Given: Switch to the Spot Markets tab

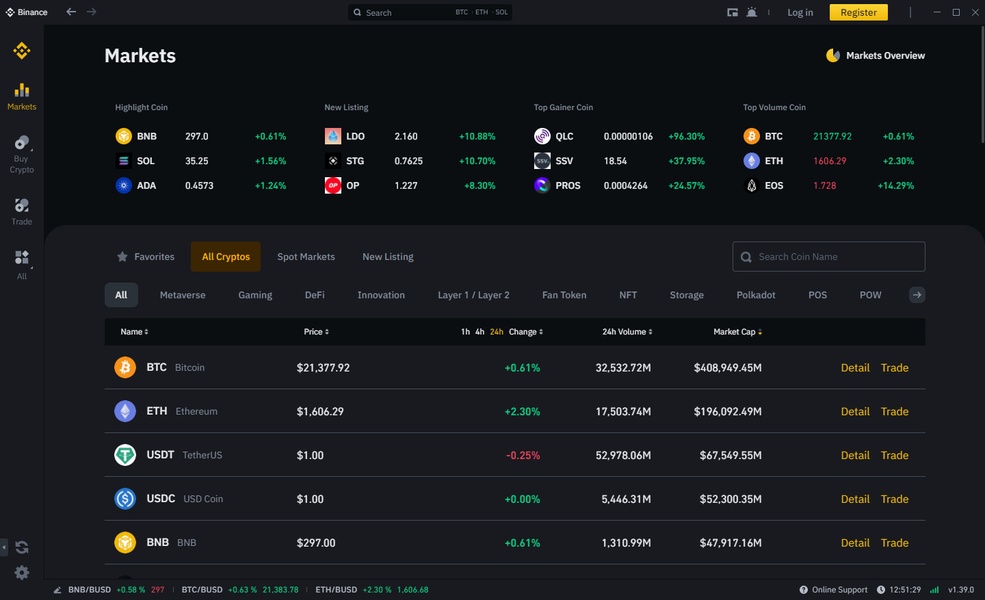Looking at the screenshot, I should coord(306,257).
